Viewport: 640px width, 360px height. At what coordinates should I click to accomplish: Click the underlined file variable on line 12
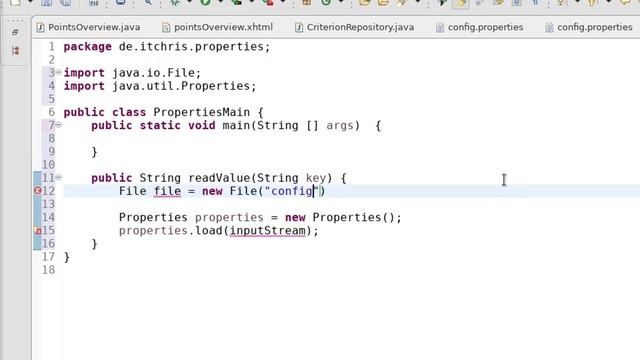(167, 191)
